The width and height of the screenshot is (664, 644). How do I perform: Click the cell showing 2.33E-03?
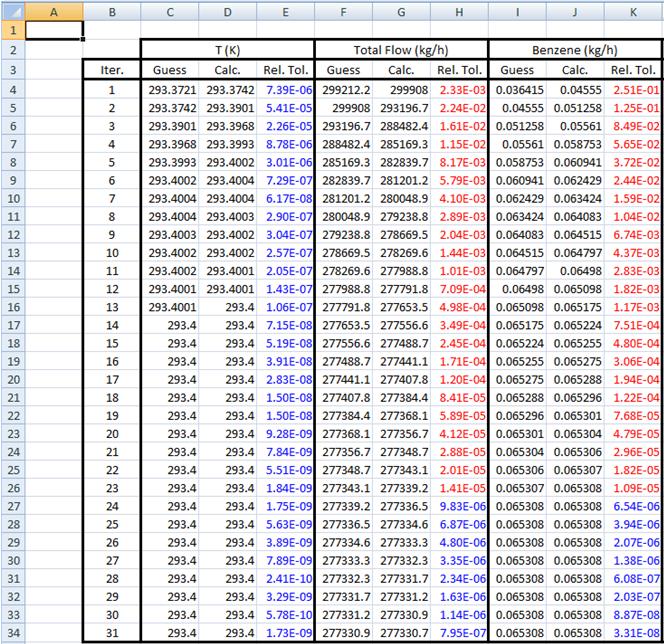[x=459, y=90]
